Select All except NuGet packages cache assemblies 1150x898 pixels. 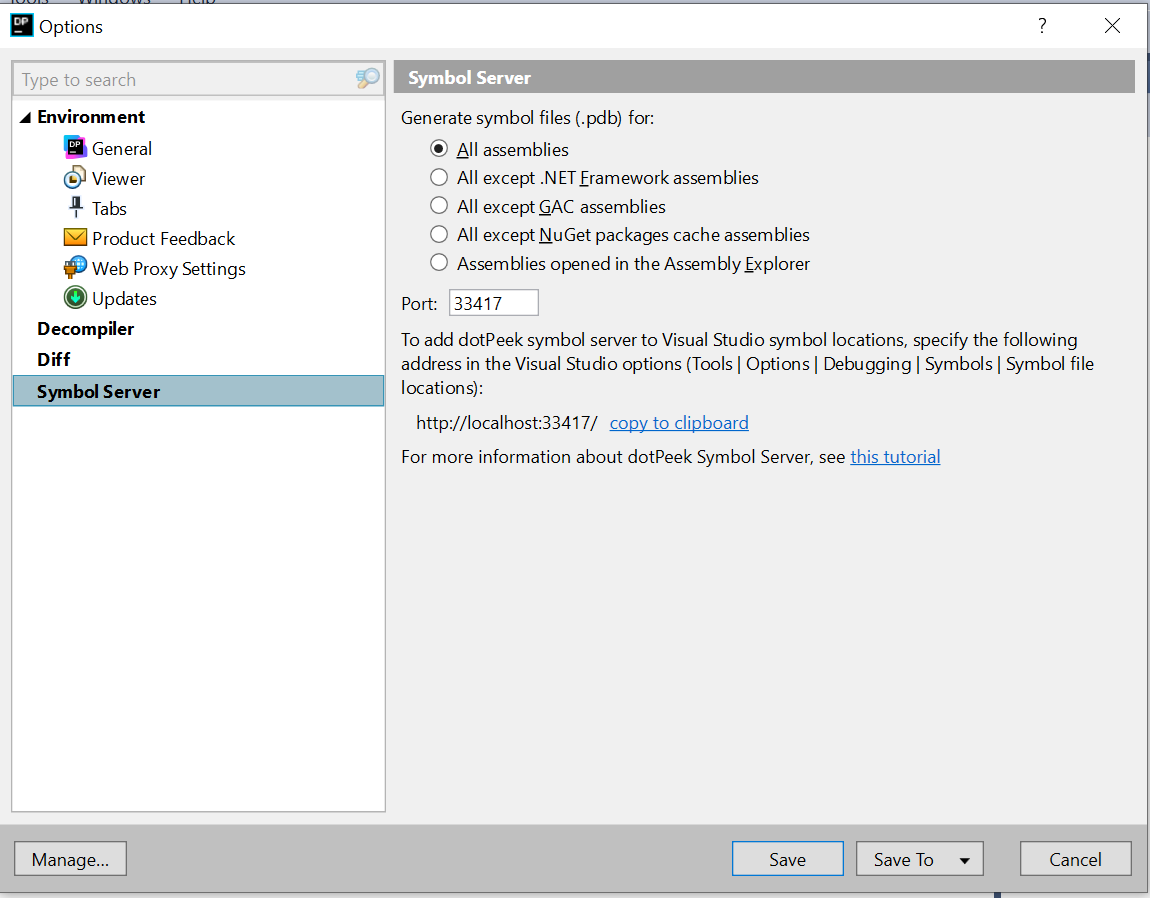[439, 235]
